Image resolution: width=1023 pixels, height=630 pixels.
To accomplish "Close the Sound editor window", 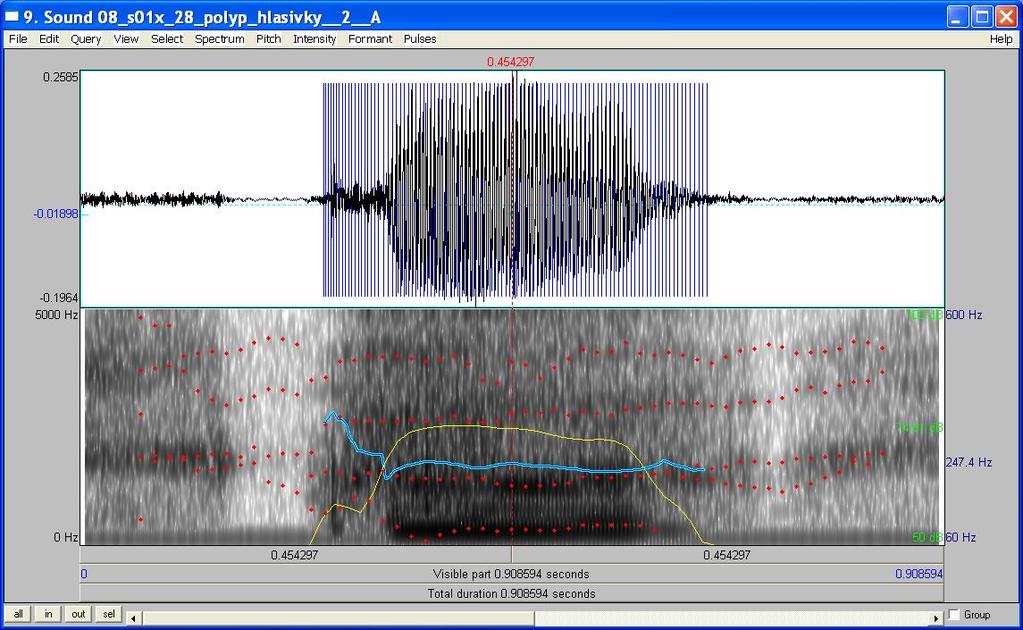I will click(1007, 16).
